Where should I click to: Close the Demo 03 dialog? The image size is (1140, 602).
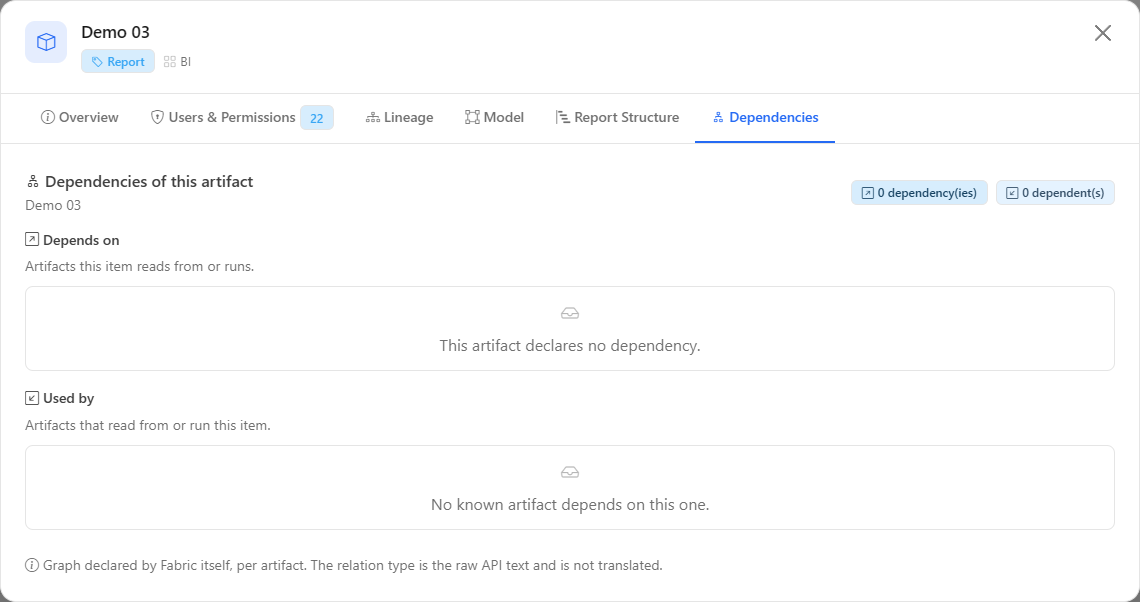coord(1103,33)
